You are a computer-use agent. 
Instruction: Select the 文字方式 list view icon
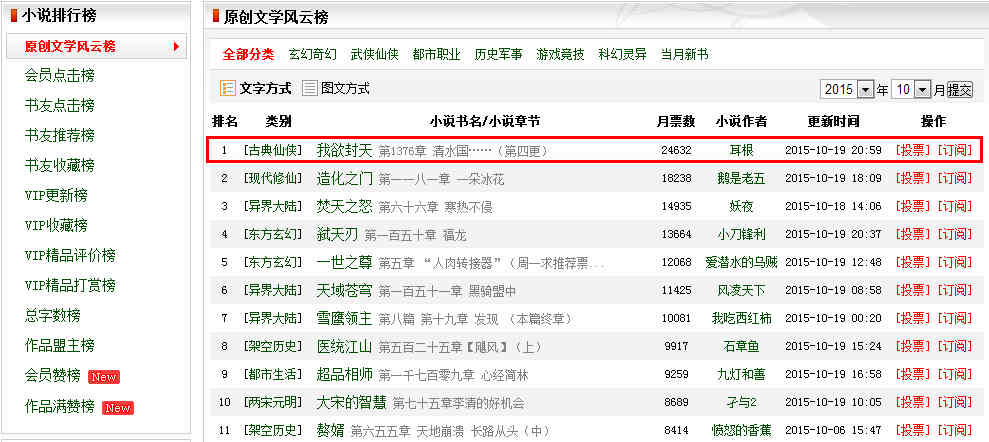click(227, 88)
